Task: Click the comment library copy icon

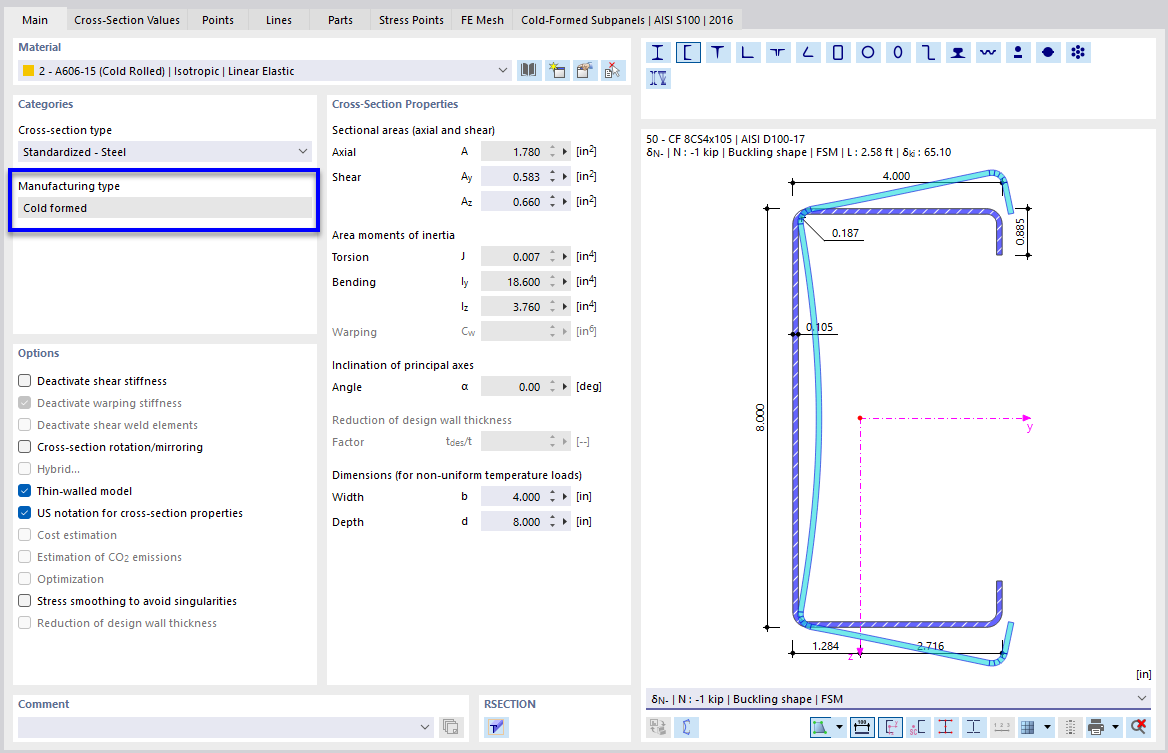Action: point(451,727)
